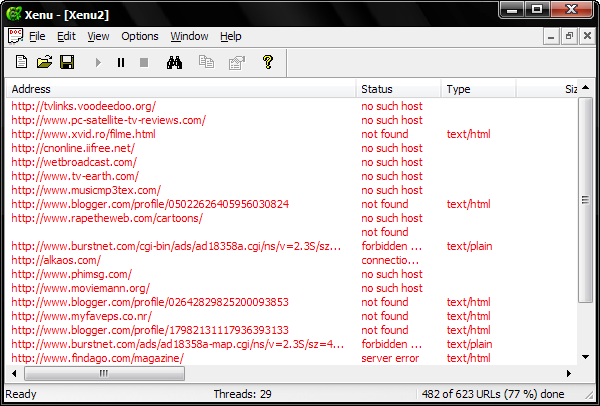Click the properties toolbar icon
This screenshot has width=600, height=406.
(236, 62)
